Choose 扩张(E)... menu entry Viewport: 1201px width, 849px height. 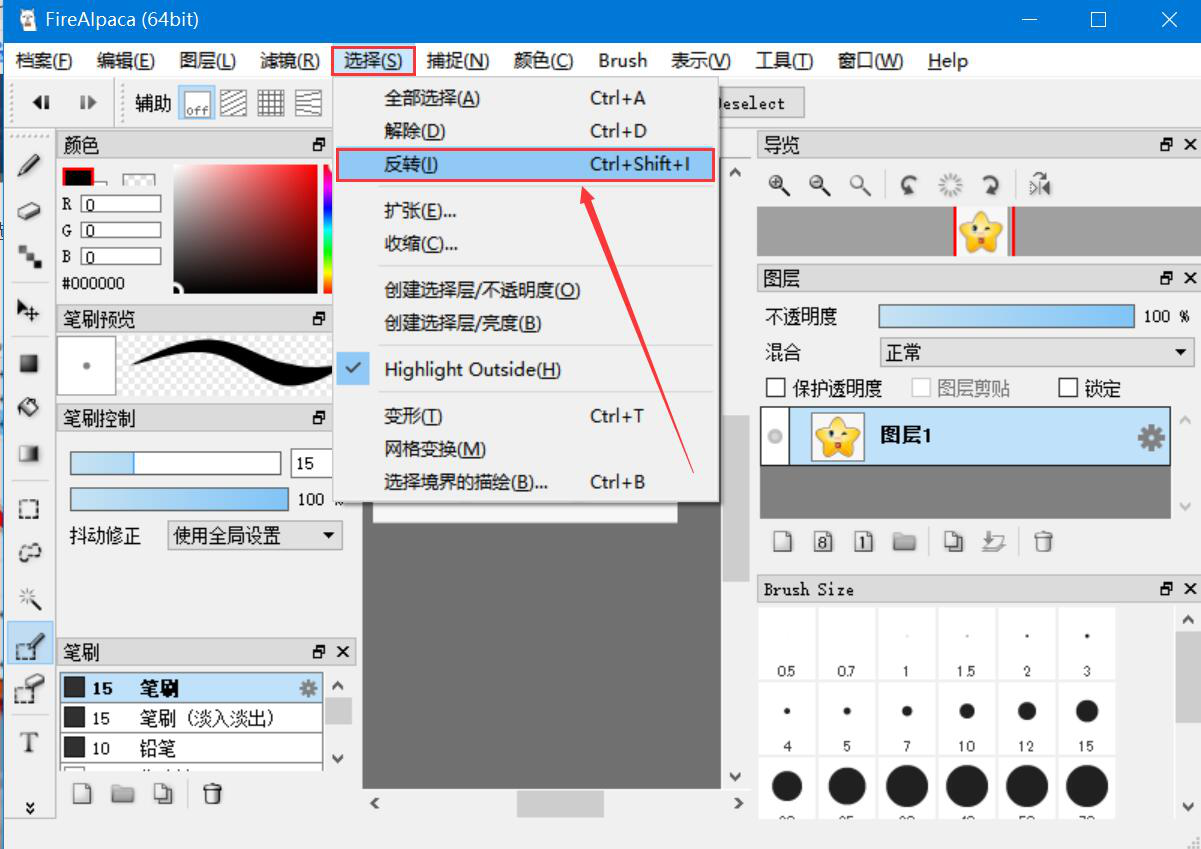[525, 211]
